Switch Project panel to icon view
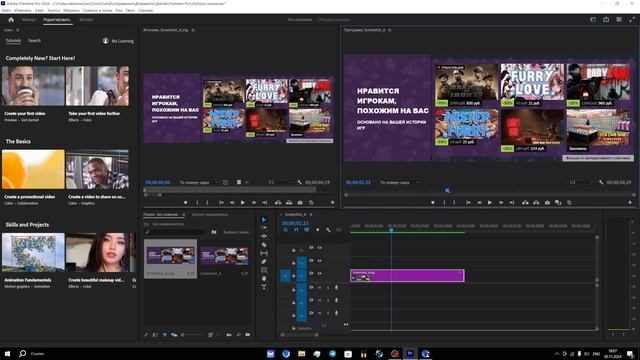The width and height of the screenshot is (640, 360). coord(165,335)
